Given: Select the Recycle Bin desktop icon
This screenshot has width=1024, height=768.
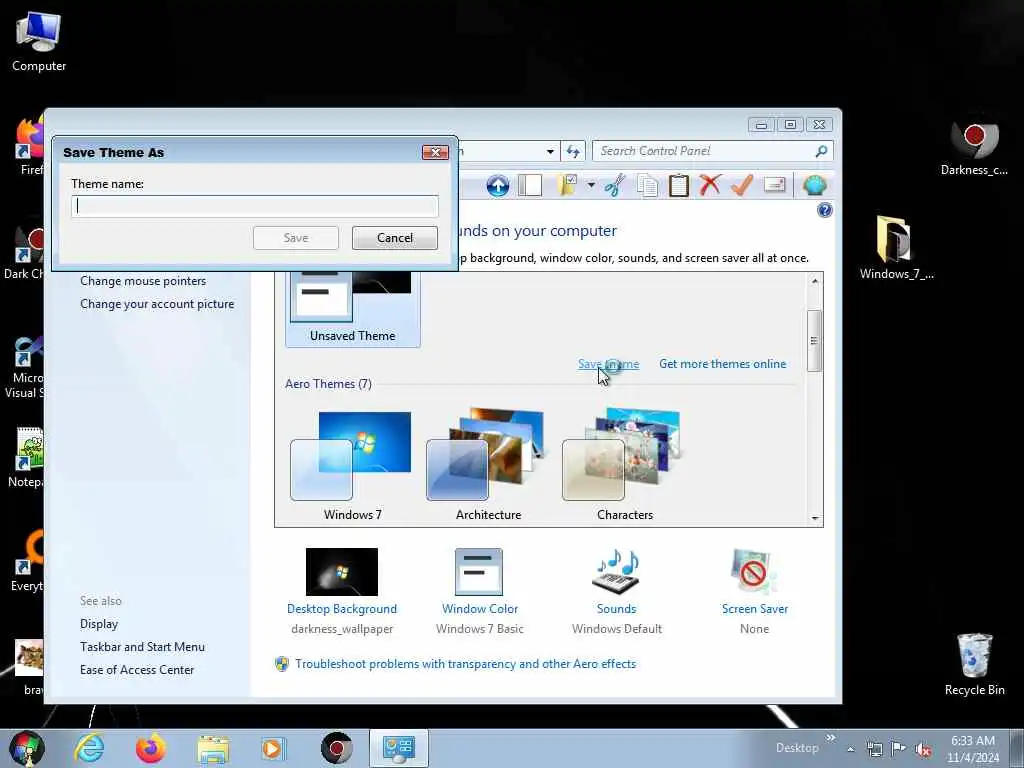Looking at the screenshot, I should [x=974, y=664].
